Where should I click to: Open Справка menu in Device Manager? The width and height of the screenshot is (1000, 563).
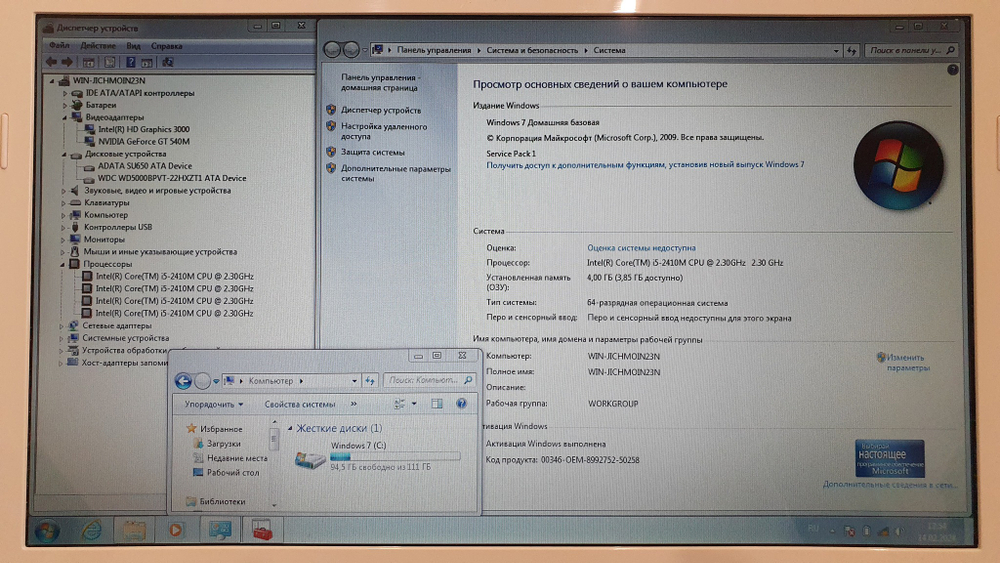tap(166, 46)
